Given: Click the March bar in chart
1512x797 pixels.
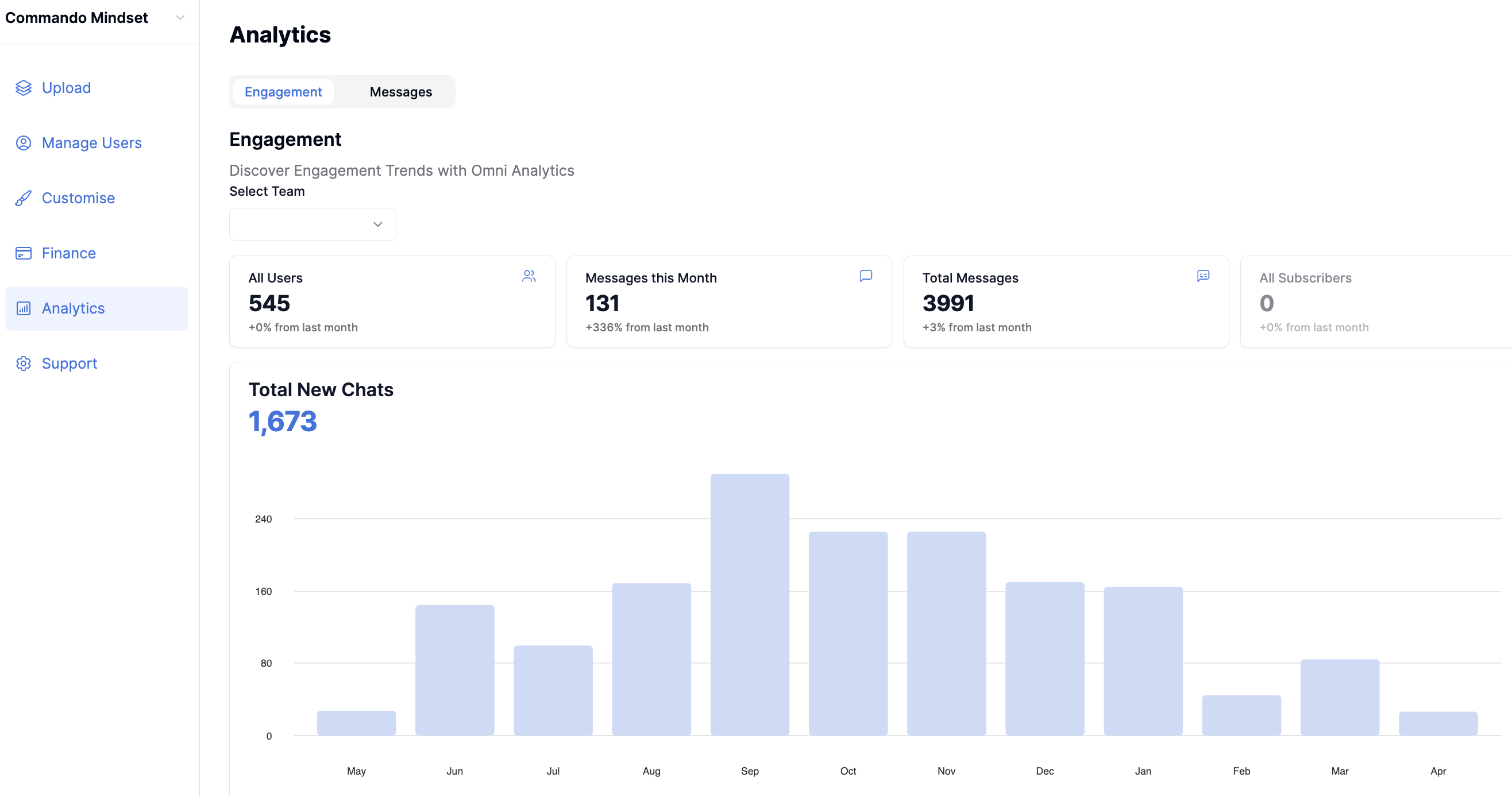Looking at the screenshot, I should click(x=1340, y=697).
